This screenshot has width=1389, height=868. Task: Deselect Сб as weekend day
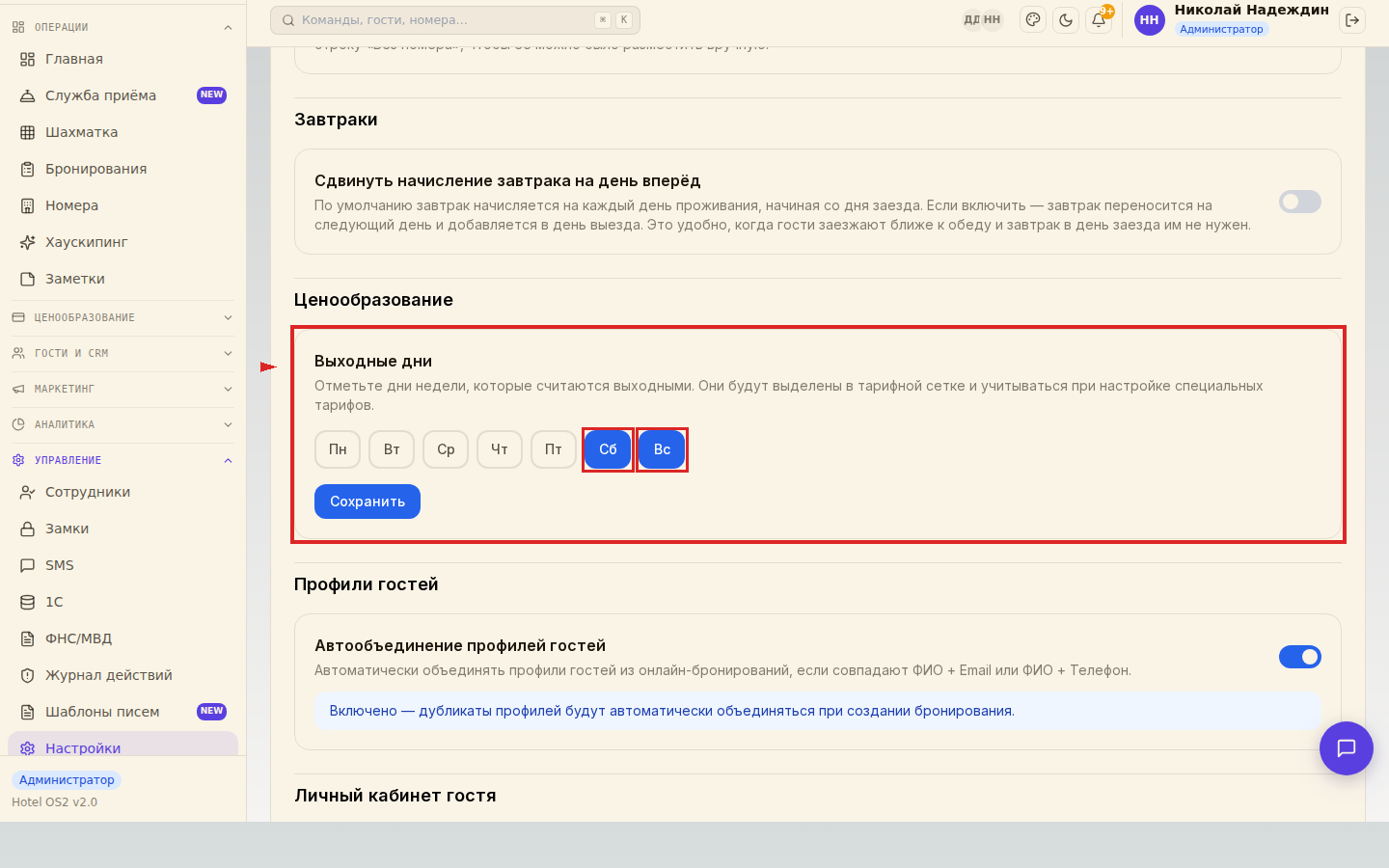coord(608,449)
